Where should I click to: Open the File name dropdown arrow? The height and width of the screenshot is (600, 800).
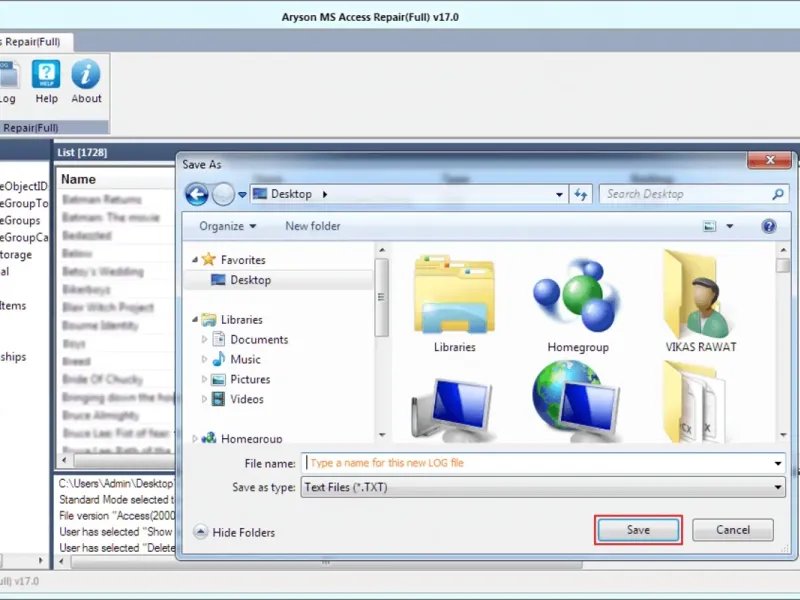click(x=778, y=463)
